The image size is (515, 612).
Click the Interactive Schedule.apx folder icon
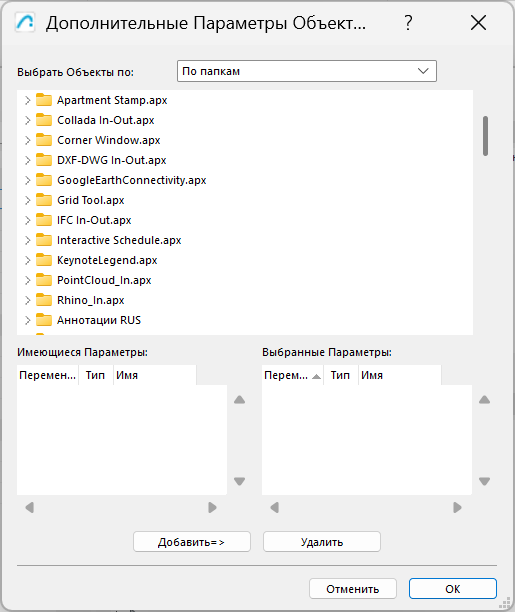[x=44, y=240]
